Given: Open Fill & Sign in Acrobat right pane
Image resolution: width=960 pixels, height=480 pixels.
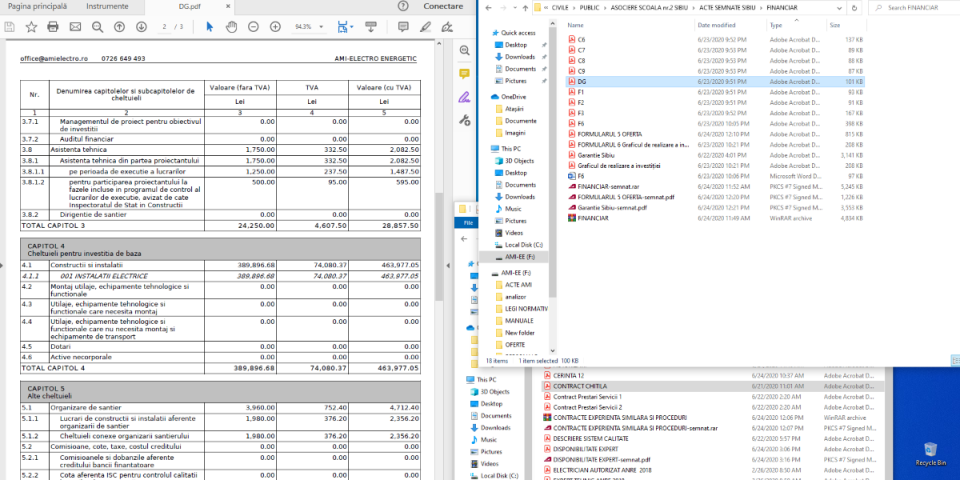Looking at the screenshot, I should [465, 97].
